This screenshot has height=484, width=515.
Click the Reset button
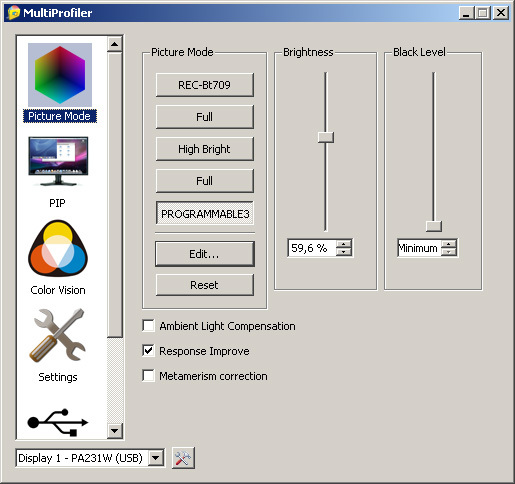[205, 285]
